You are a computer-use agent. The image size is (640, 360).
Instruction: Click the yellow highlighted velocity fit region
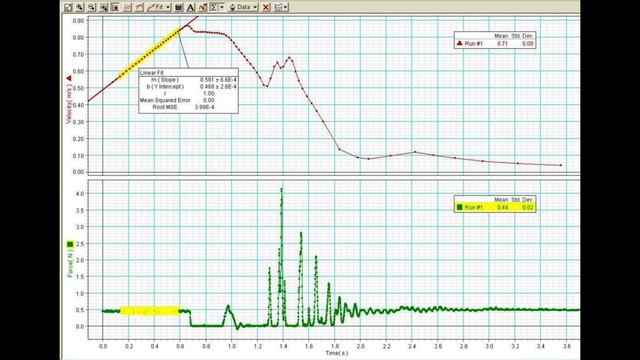[149, 52]
